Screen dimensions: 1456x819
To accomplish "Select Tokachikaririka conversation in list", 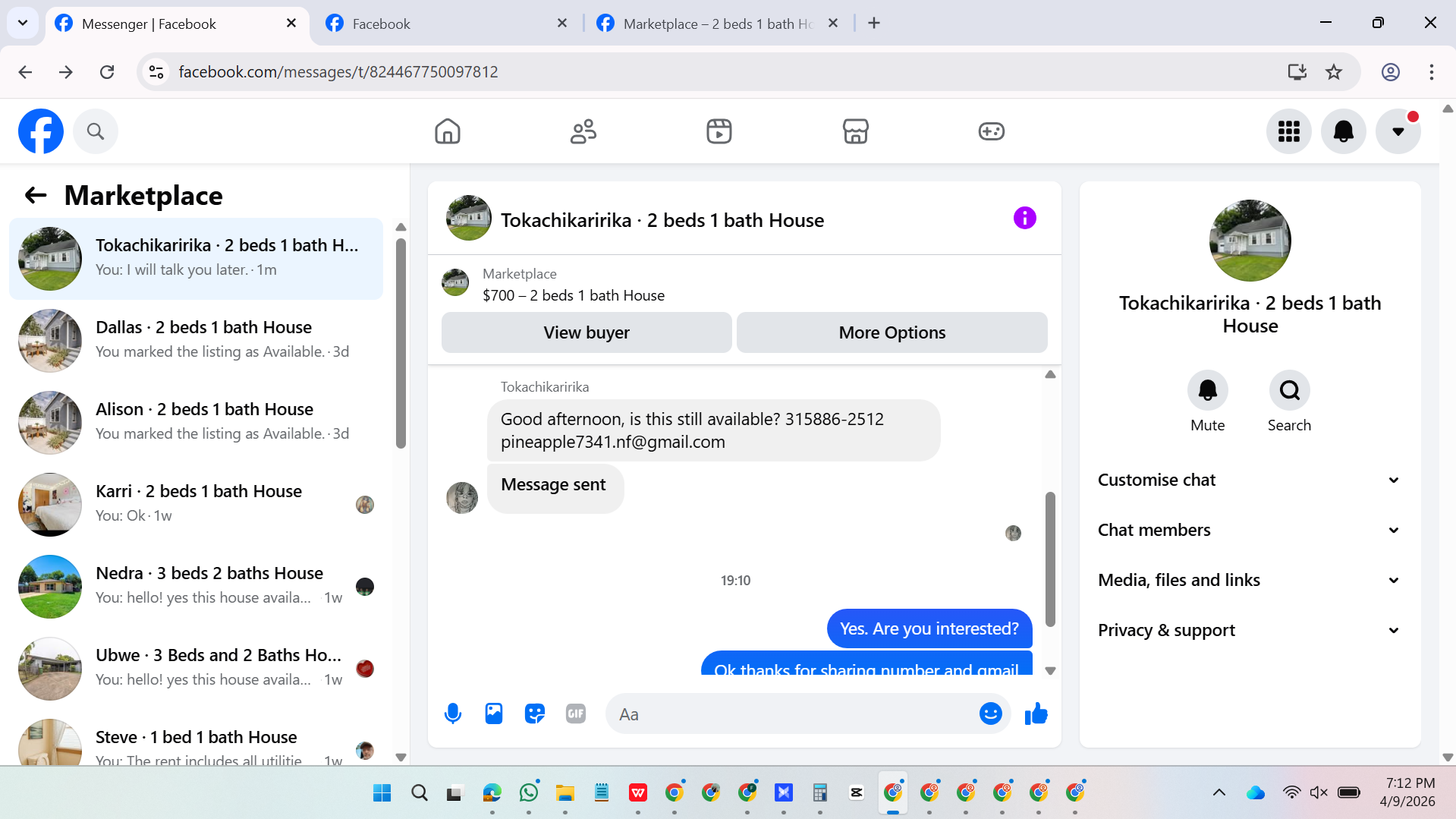I will click(196, 258).
